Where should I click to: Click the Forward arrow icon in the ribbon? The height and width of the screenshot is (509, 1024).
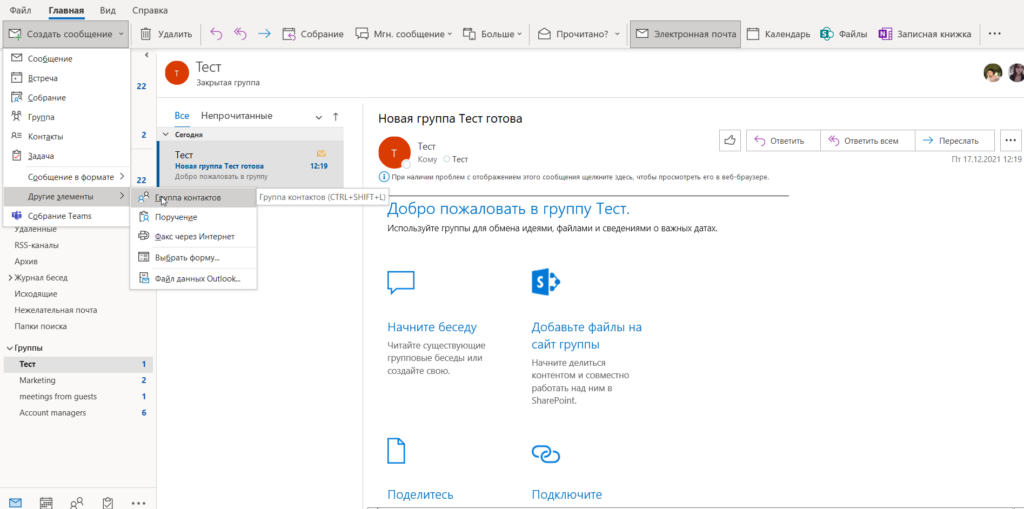click(264, 34)
